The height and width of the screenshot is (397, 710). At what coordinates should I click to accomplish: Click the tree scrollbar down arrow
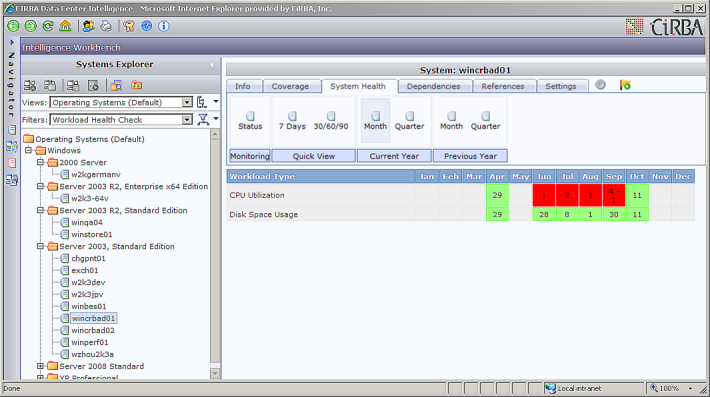[x=215, y=373]
